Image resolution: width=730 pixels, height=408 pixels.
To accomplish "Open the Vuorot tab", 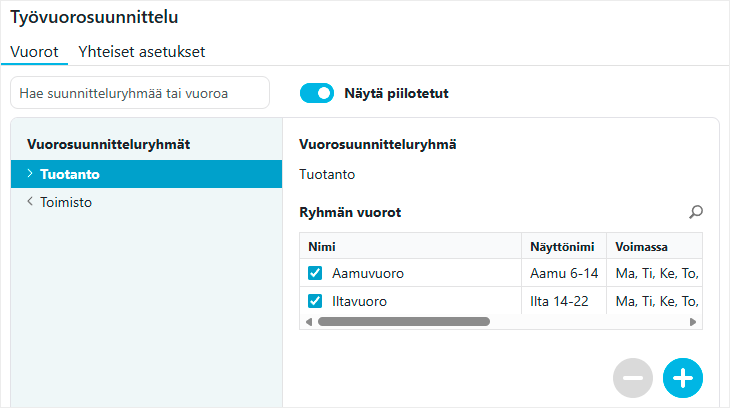I will [x=35, y=52].
